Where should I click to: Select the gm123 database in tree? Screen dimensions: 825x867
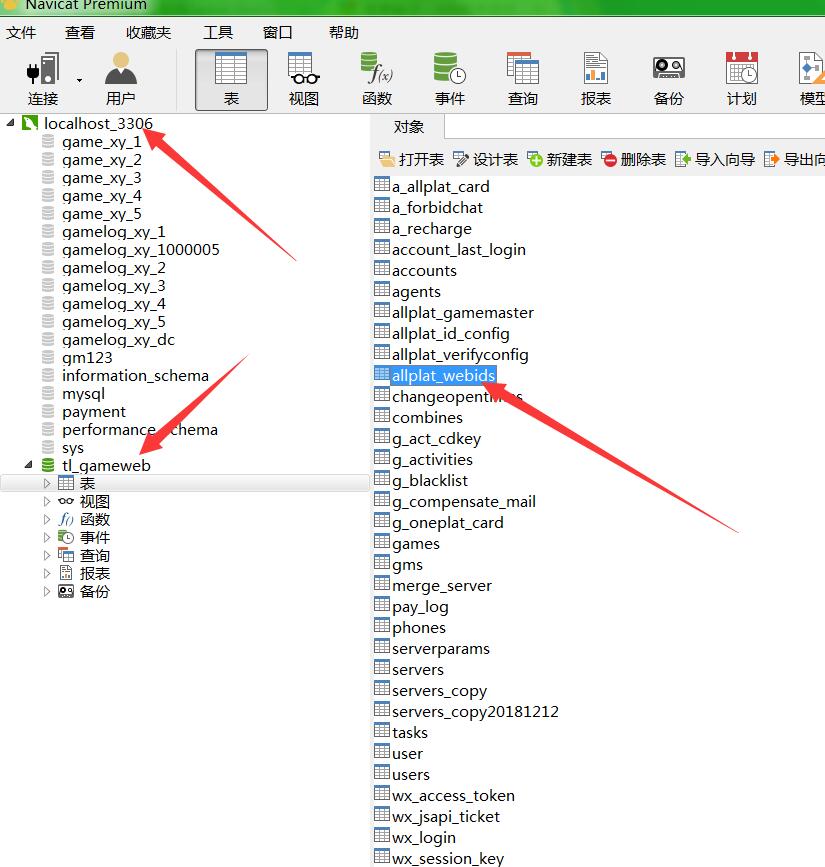click(x=87, y=358)
